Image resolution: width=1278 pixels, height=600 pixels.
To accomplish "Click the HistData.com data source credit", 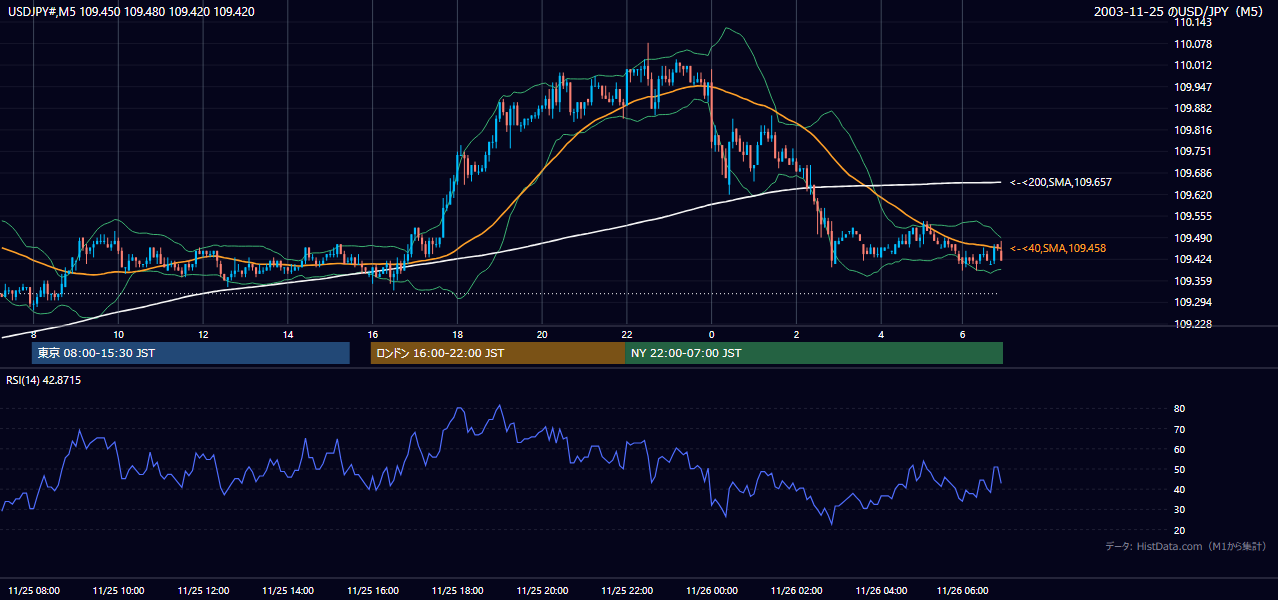I will [x=1186, y=546].
